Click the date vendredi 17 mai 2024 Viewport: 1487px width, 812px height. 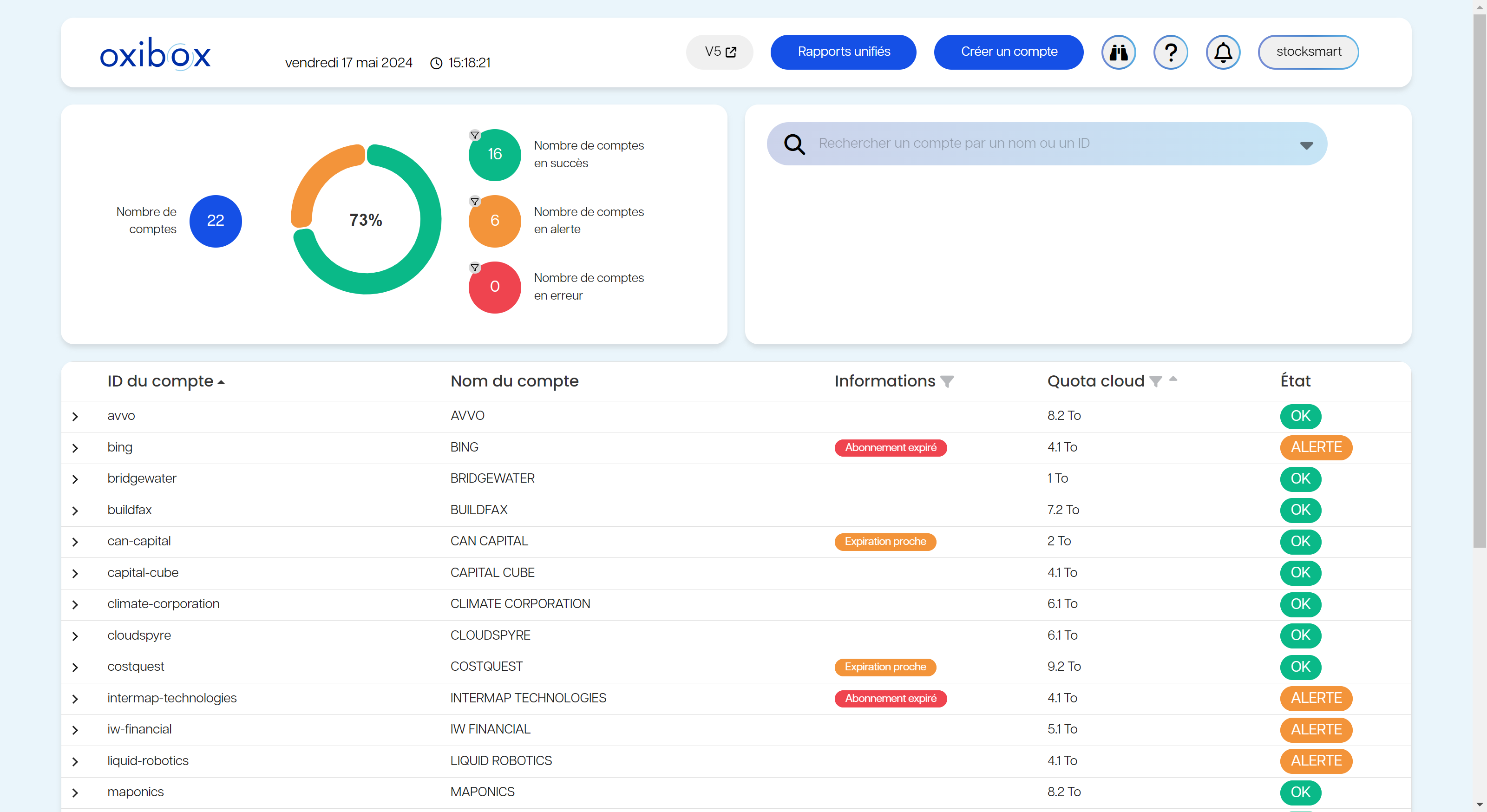point(349,63)
